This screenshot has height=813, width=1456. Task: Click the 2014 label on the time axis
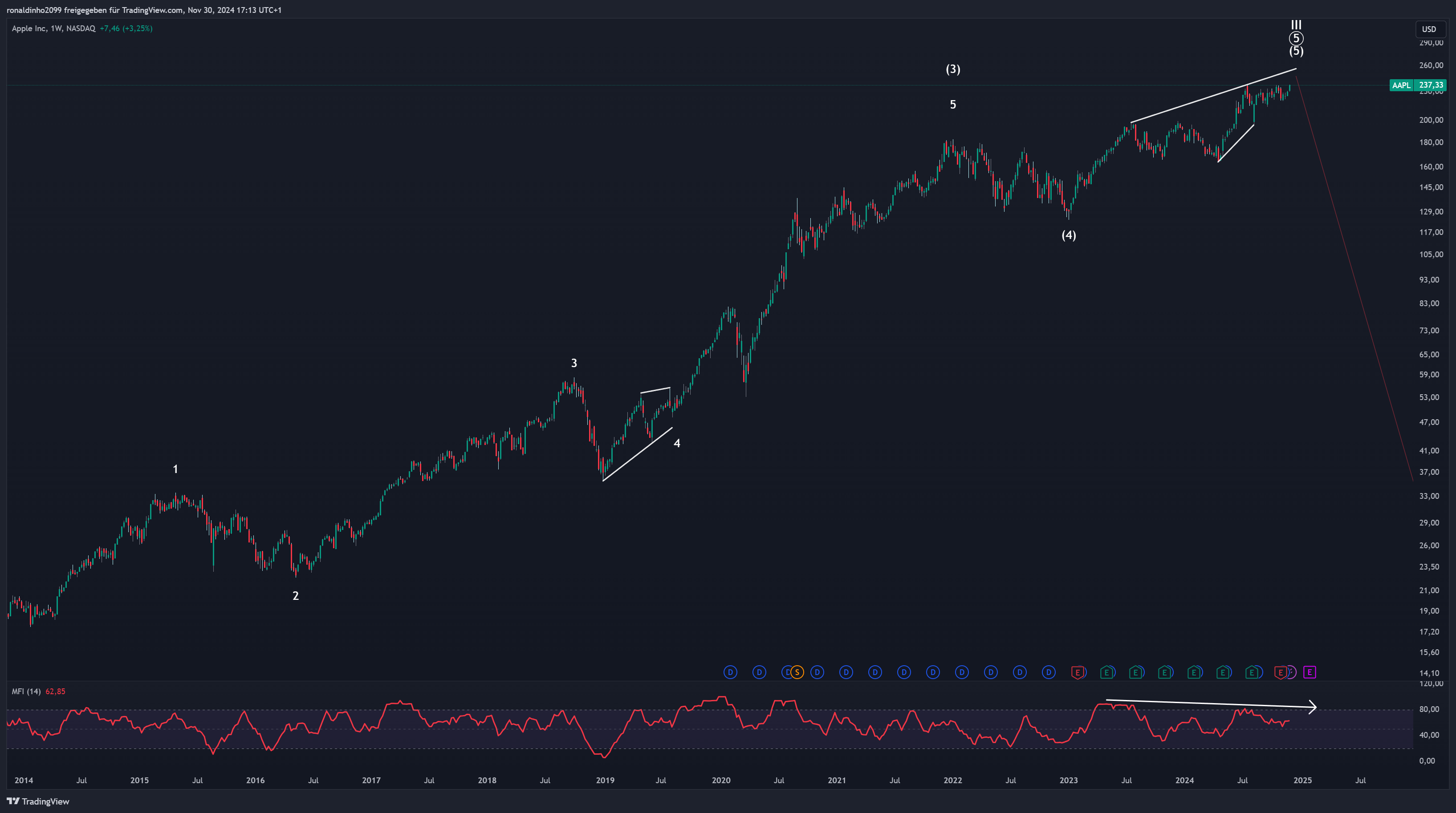point(24,780)
